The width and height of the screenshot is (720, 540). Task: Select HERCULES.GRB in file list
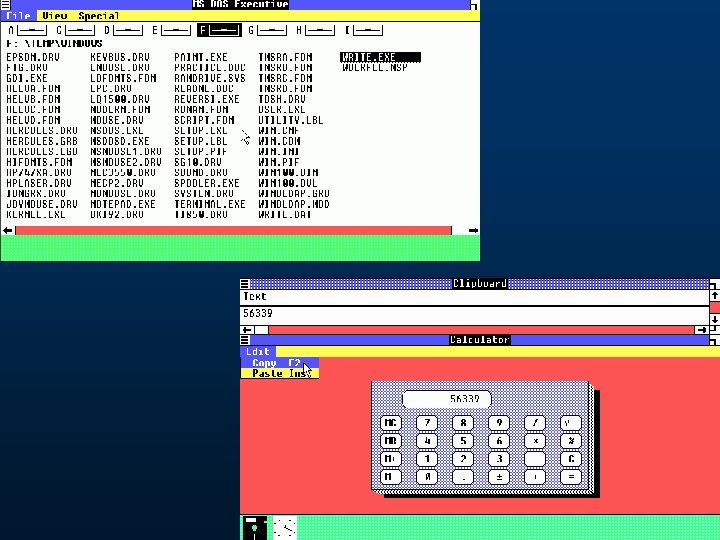42,141
